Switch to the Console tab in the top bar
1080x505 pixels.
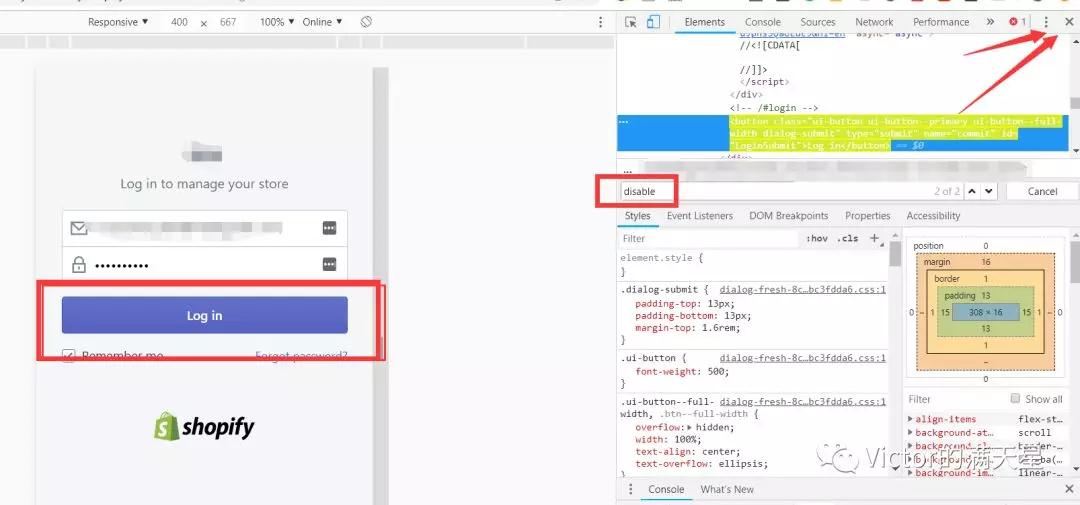tap(762, 22)
